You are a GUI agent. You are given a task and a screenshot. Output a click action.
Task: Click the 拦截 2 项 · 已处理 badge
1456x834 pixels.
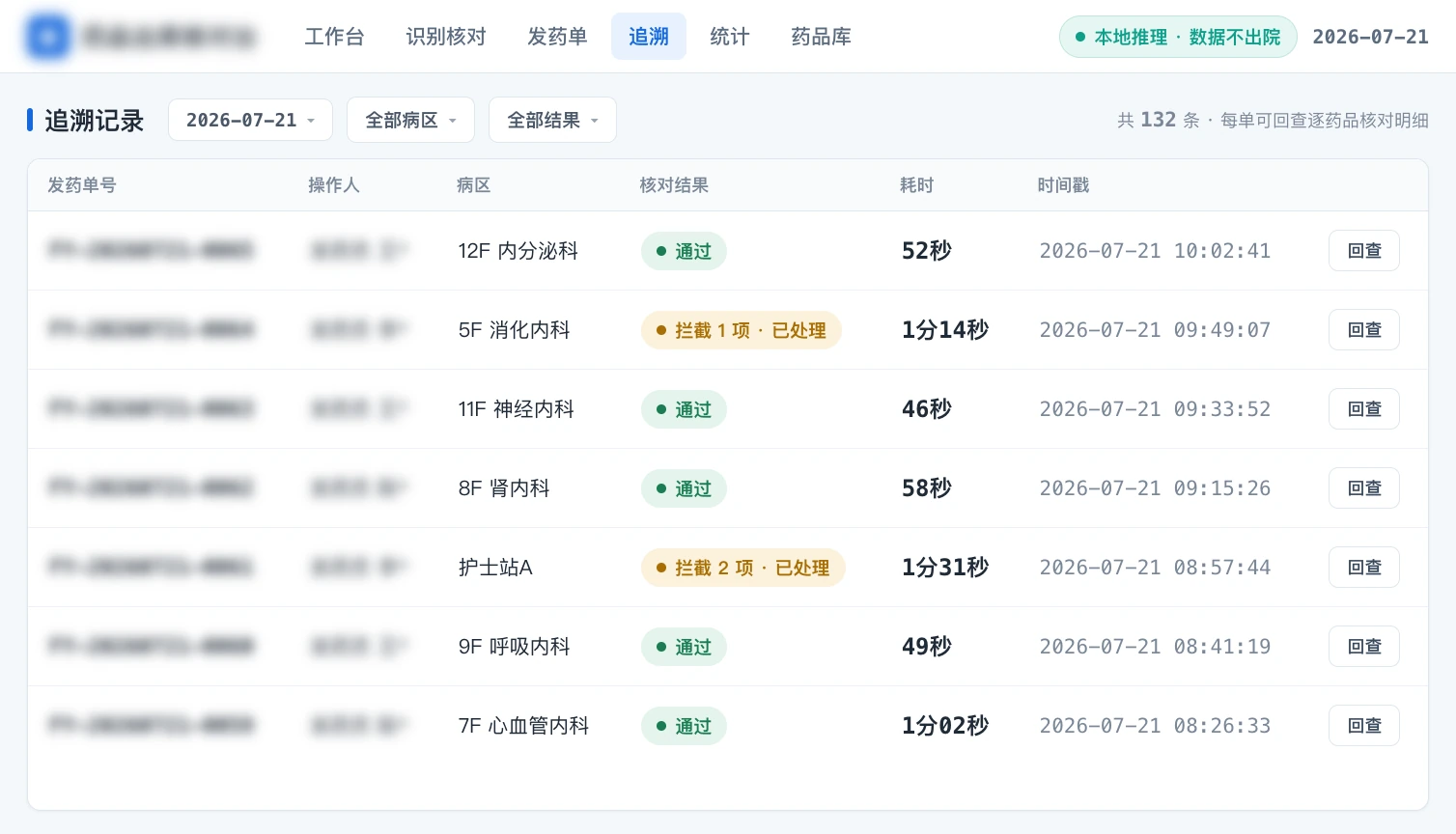click(x=743, y=568)
